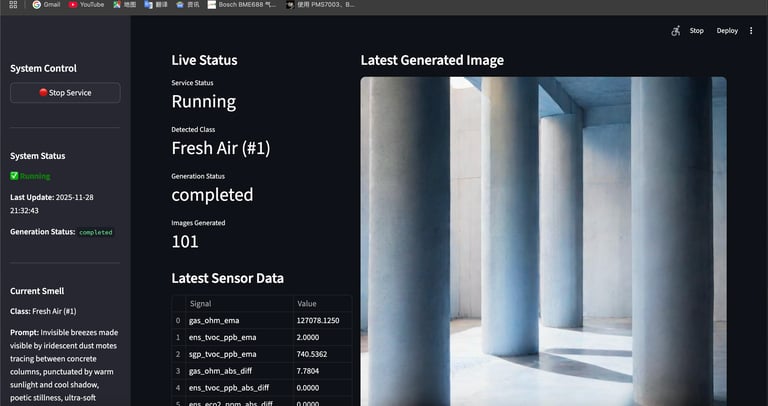Click the Signal column header

pyautogui.click(x=240, y=304)
